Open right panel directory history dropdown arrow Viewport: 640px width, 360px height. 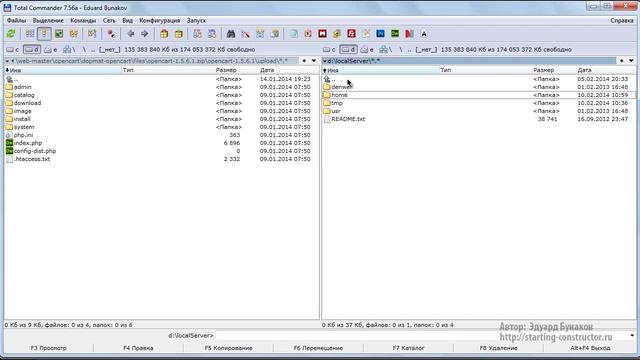(x=631, y=61)
